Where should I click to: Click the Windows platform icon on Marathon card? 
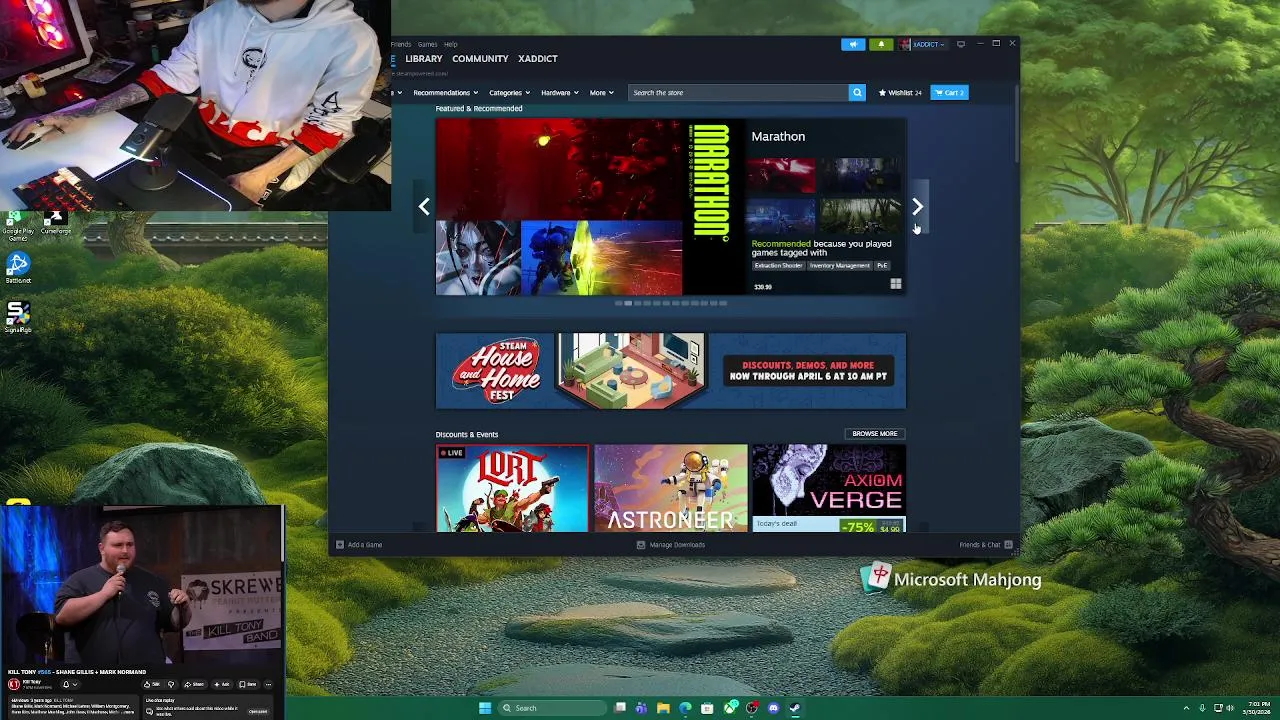click(896, 284)
